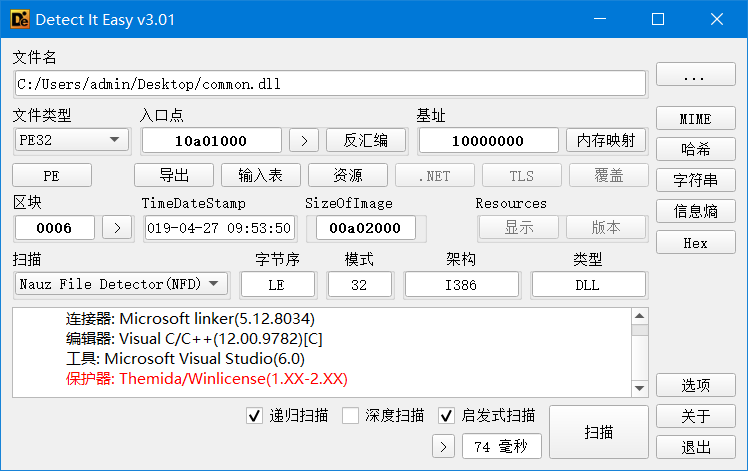
Task: Close the Detect It Easy window
Action: 717,19
